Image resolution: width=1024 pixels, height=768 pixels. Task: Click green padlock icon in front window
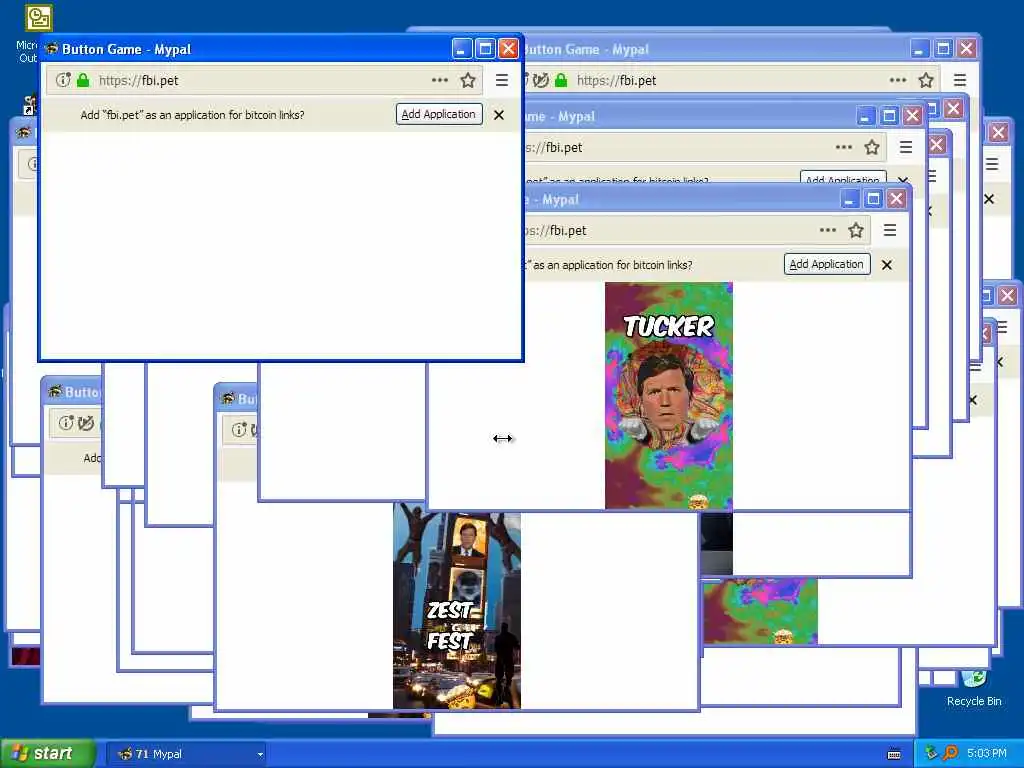coord(83,80)
